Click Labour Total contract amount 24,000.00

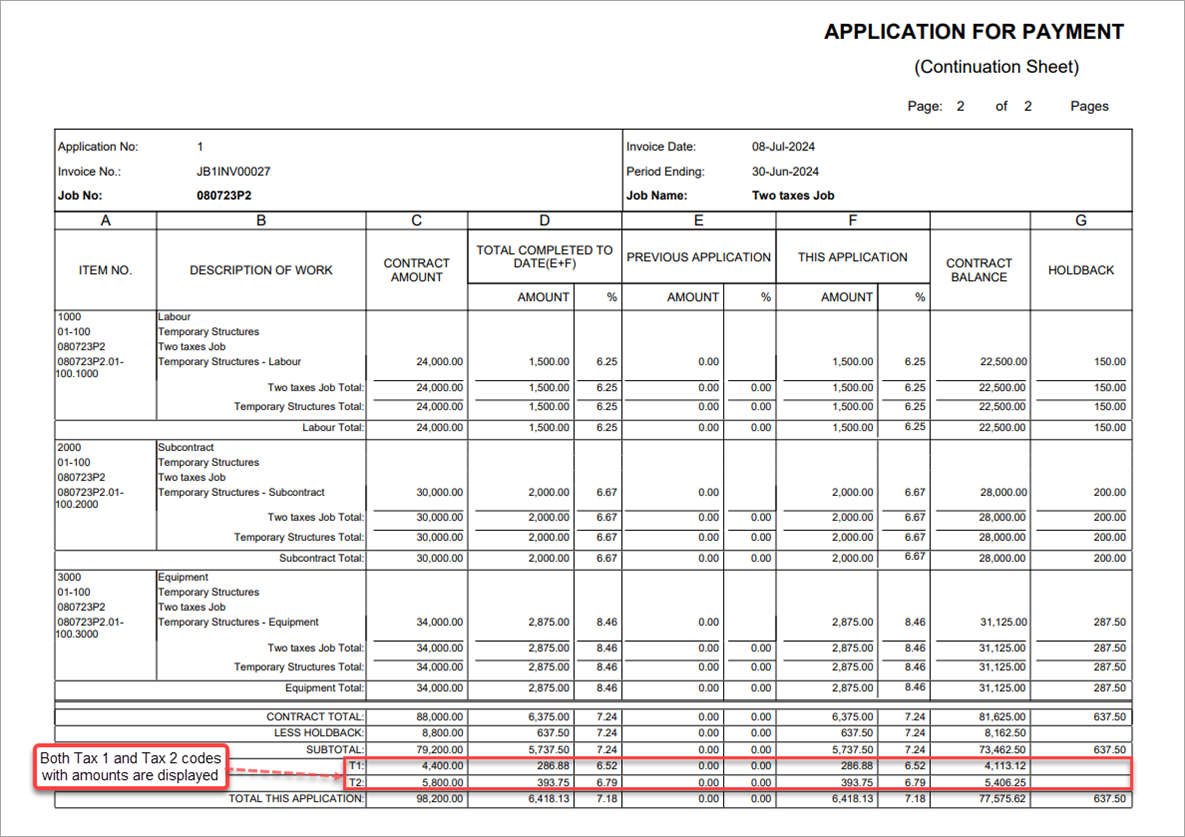coord(439,428)
